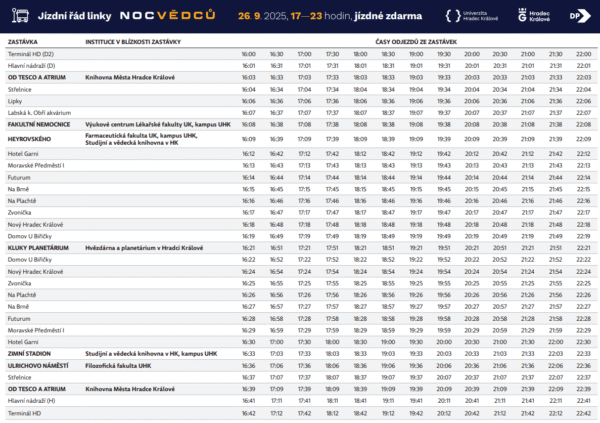Click the 22:33 Zimní stadion departure time
The image size is (600, 423).
pos(584,354)
